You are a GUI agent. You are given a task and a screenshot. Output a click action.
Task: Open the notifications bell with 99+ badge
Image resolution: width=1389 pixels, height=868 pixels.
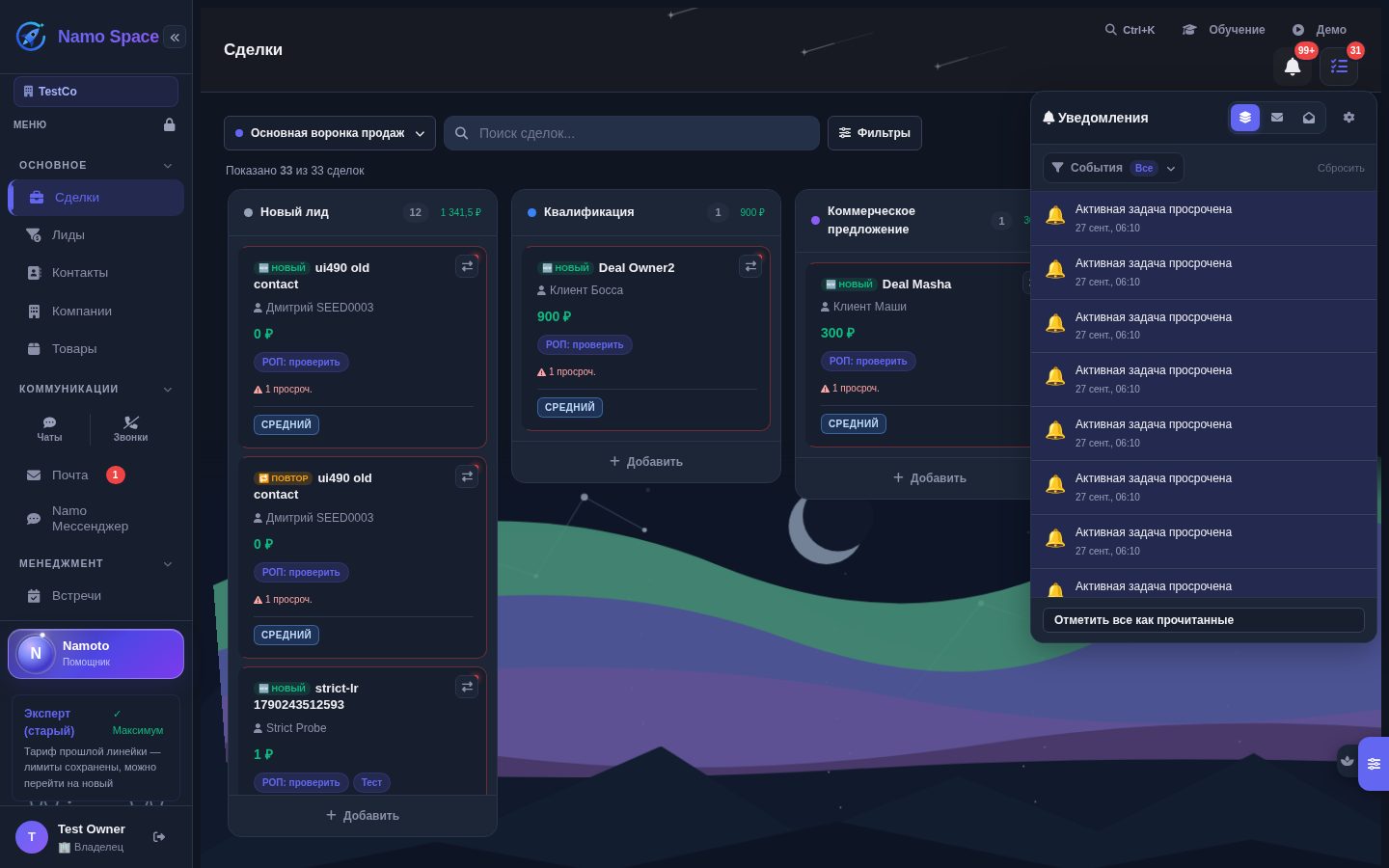point(1293,67)
